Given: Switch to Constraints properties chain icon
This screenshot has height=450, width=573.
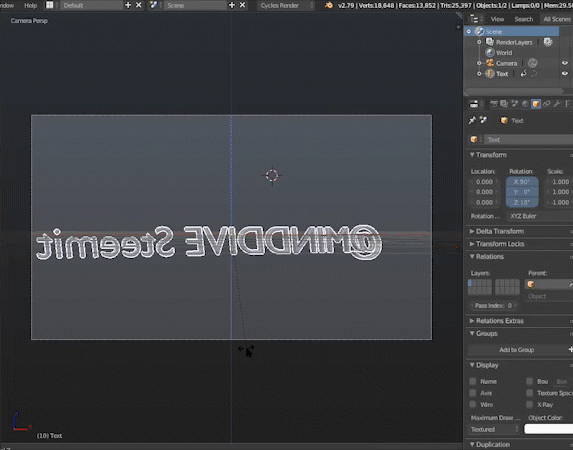Looking at the screenshot, I should click(546, 104).
